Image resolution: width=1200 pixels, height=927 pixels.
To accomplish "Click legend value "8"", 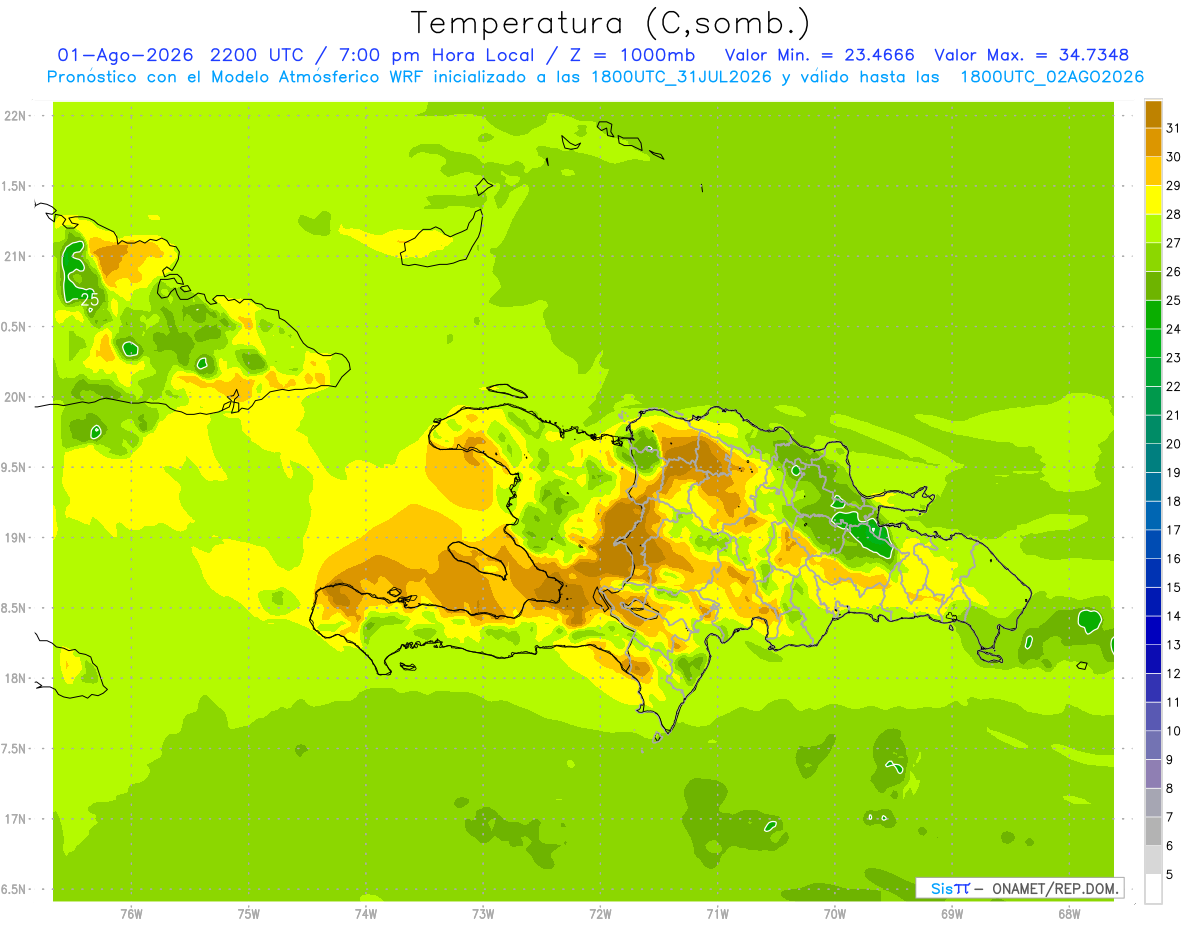I will 1170,789.
